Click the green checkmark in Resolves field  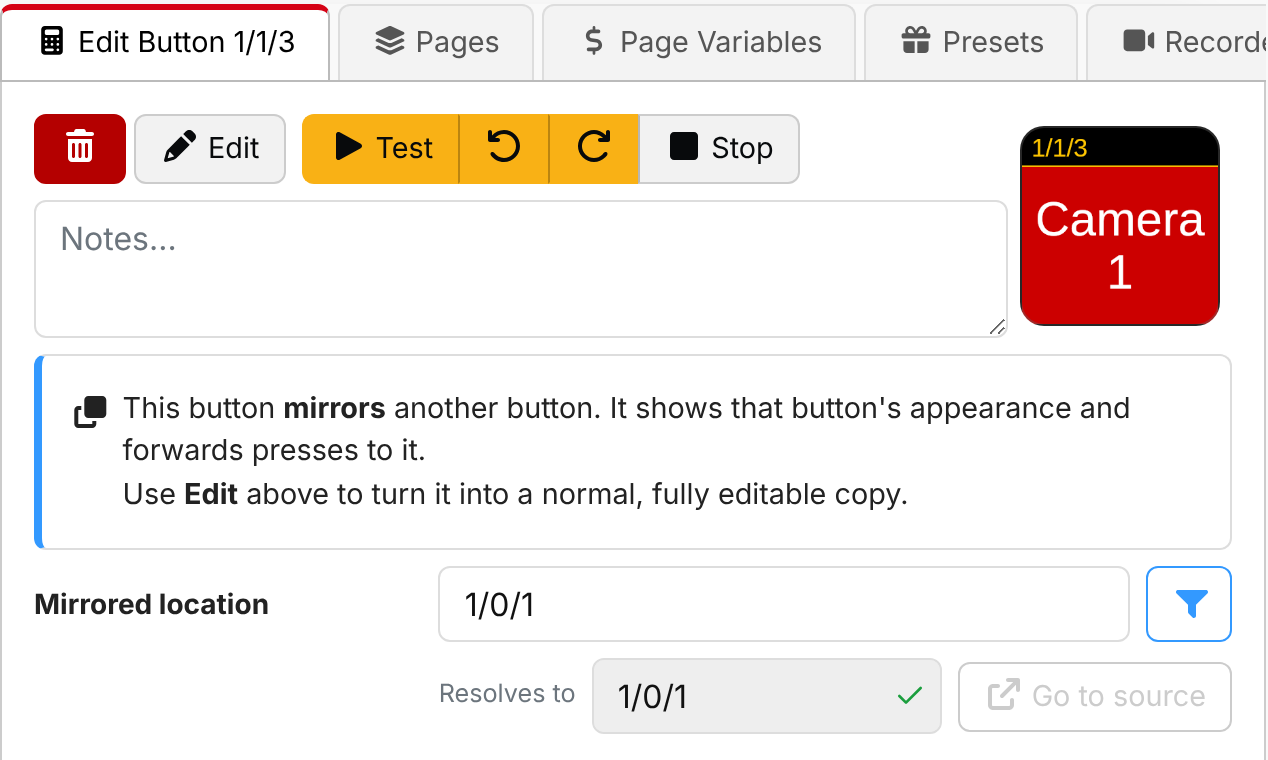coord(909,696)
